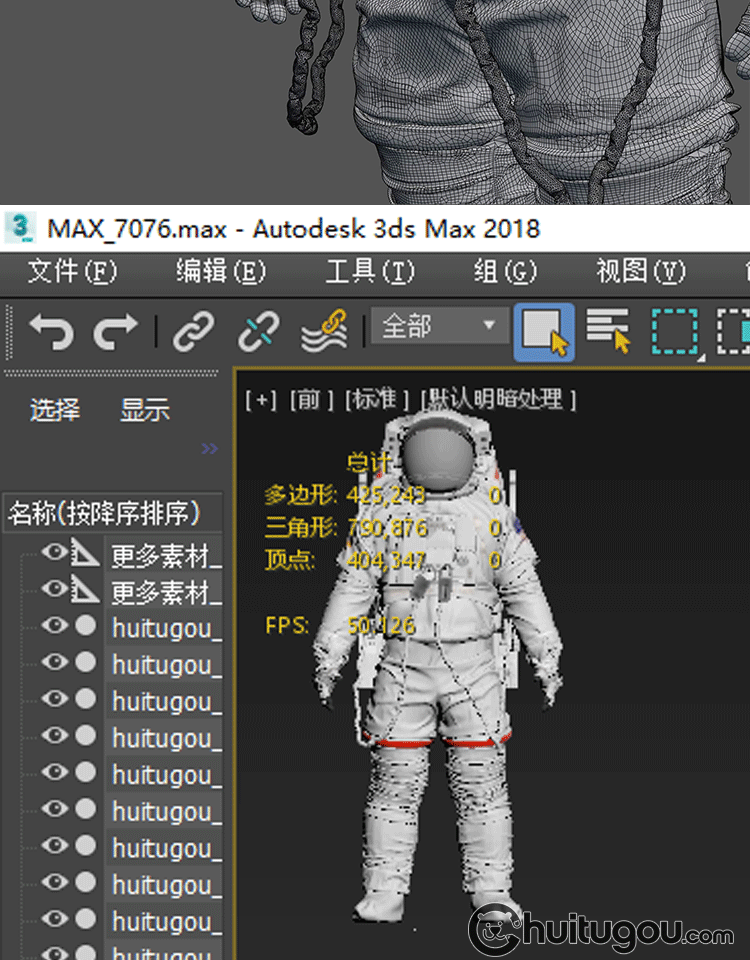This screenshot has height=960, width=750.
Task: Open the 全部 selection filter dropdown
Action: pos(440,326)
